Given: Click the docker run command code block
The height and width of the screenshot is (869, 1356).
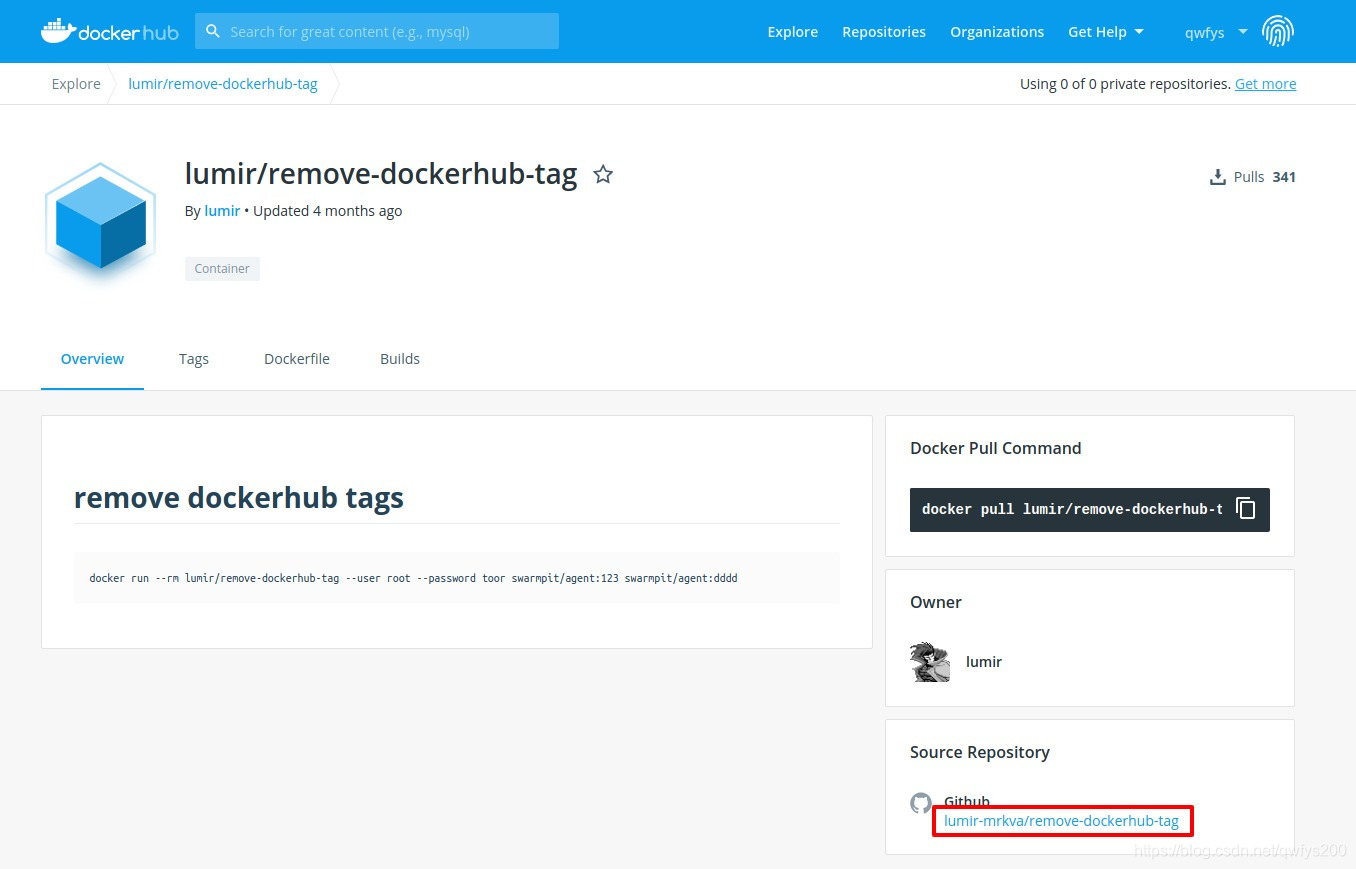Looking at the screenshot, I should pos(457,578).
